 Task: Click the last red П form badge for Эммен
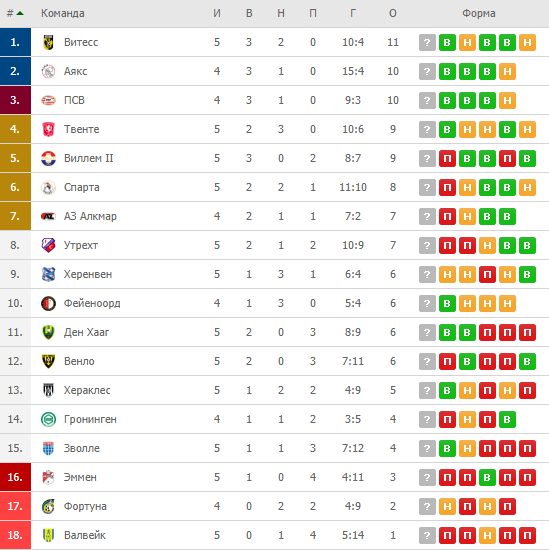tap(527, 477)
